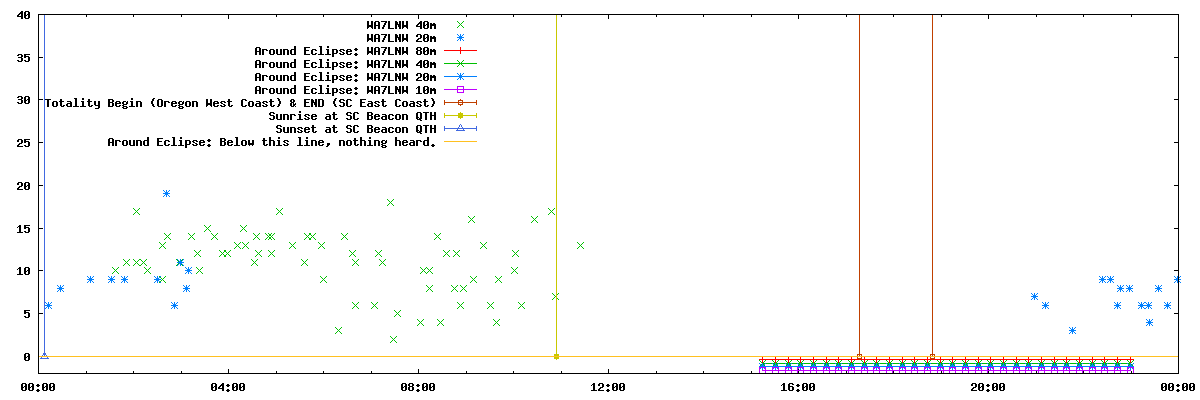
Task: Click the purple square line sample for Around Eclipse 10m
Action: (460, 89)
